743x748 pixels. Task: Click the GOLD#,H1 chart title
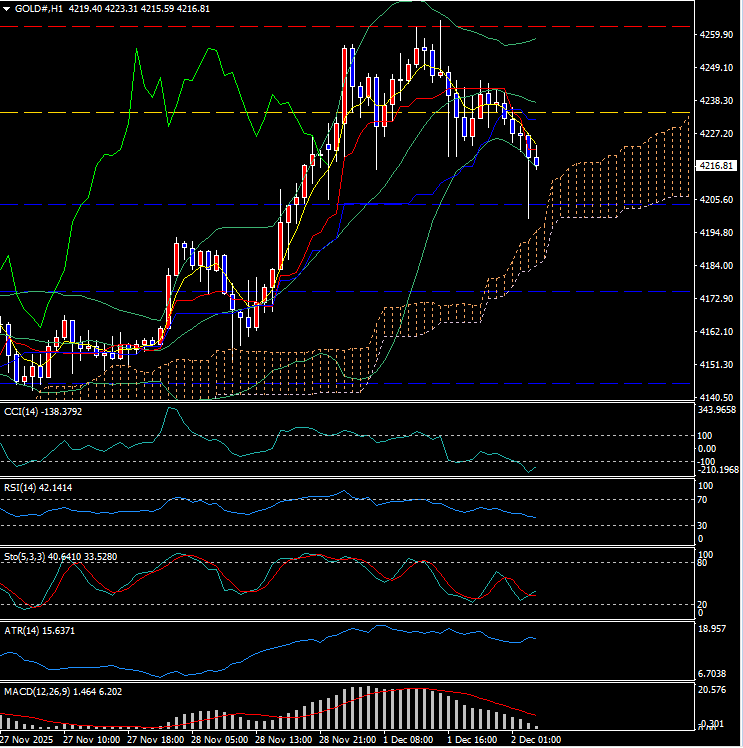pyautogui.click(x=40, y=8)
